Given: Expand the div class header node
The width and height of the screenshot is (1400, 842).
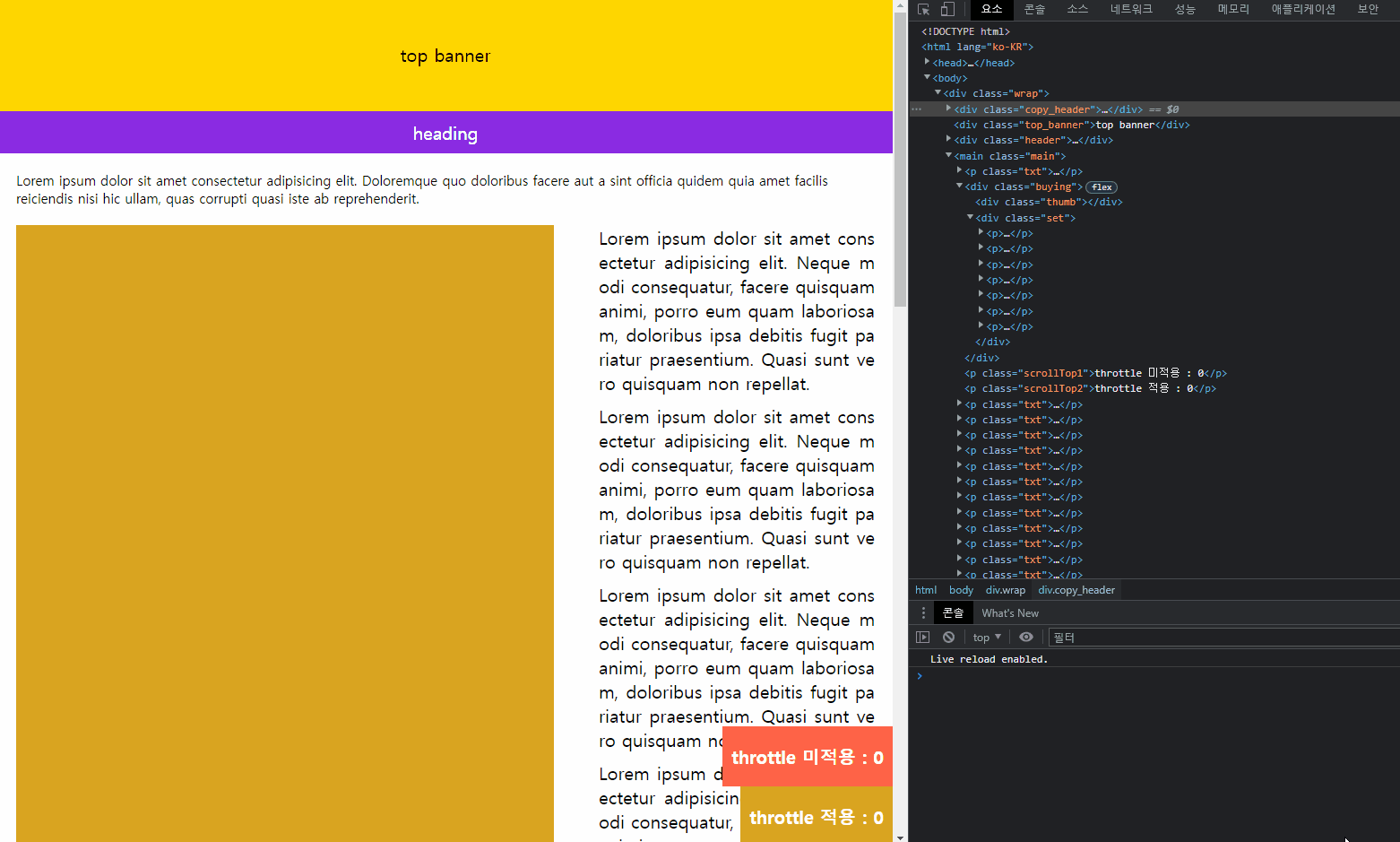Looking at the screenshot, I should [948, 139].
